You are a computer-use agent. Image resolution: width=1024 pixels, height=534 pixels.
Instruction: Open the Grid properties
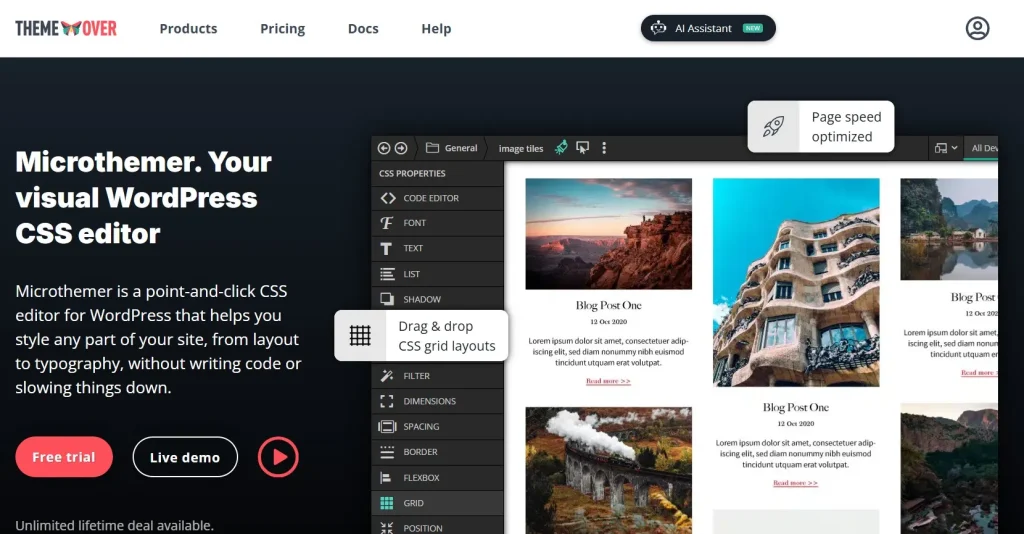438,503
